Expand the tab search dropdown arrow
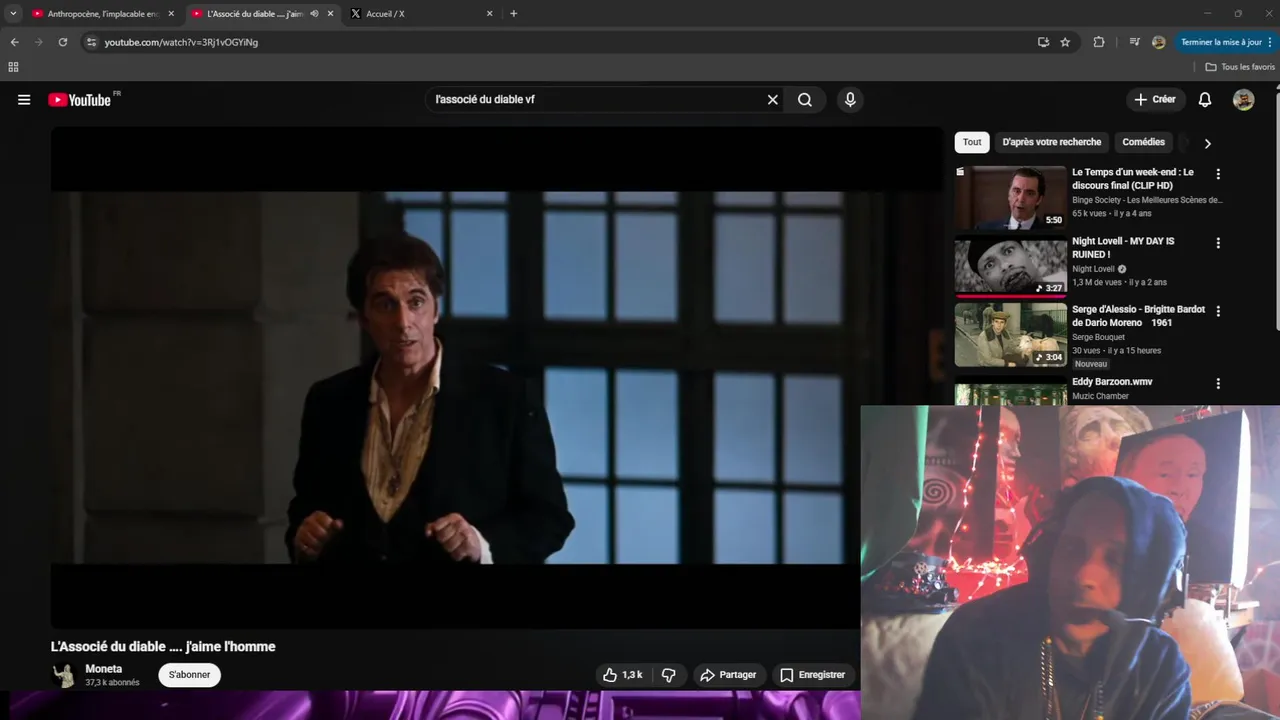Screen dimensions: 1280x720 click(13, 14)
